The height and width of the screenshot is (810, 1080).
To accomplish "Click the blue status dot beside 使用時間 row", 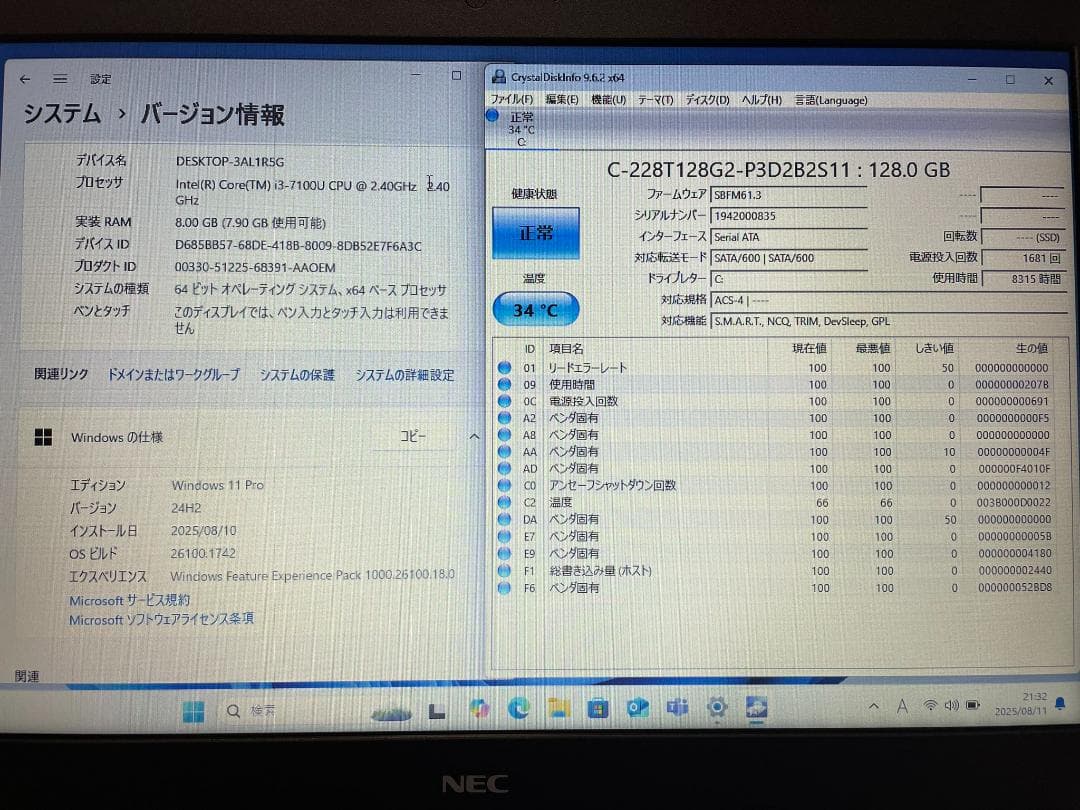I will 505,384.
